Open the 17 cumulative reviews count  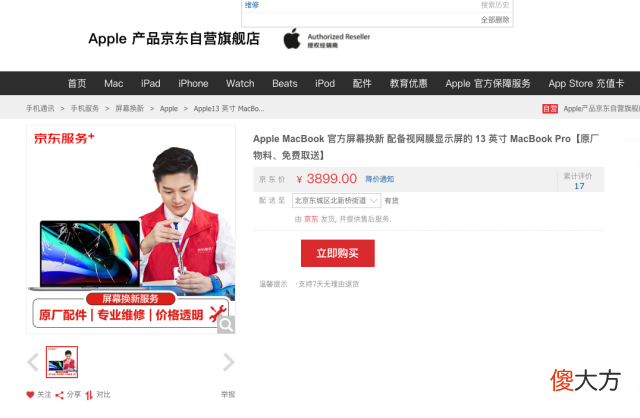coord(579,186)
